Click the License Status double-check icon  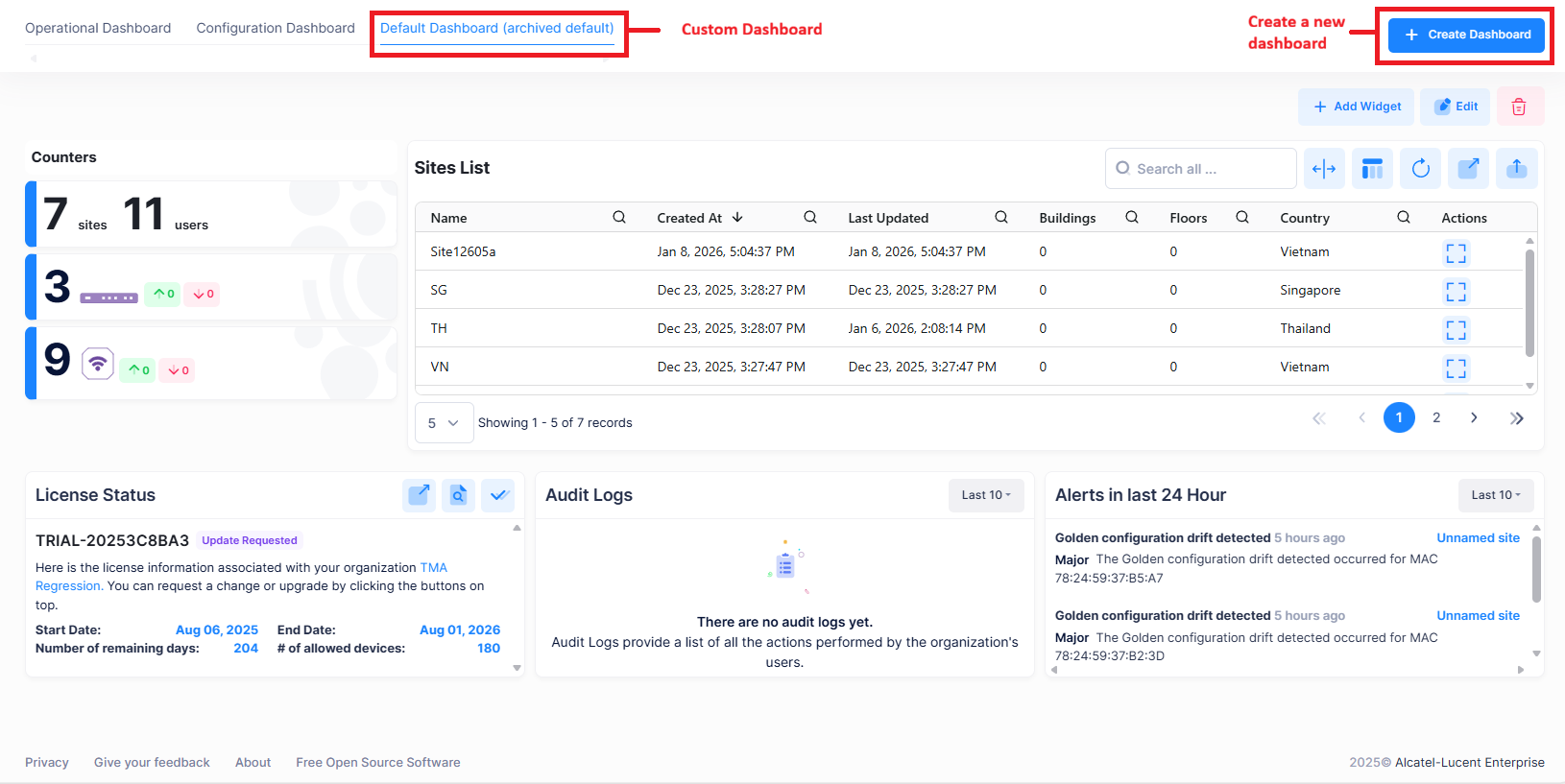coord(497,495)
